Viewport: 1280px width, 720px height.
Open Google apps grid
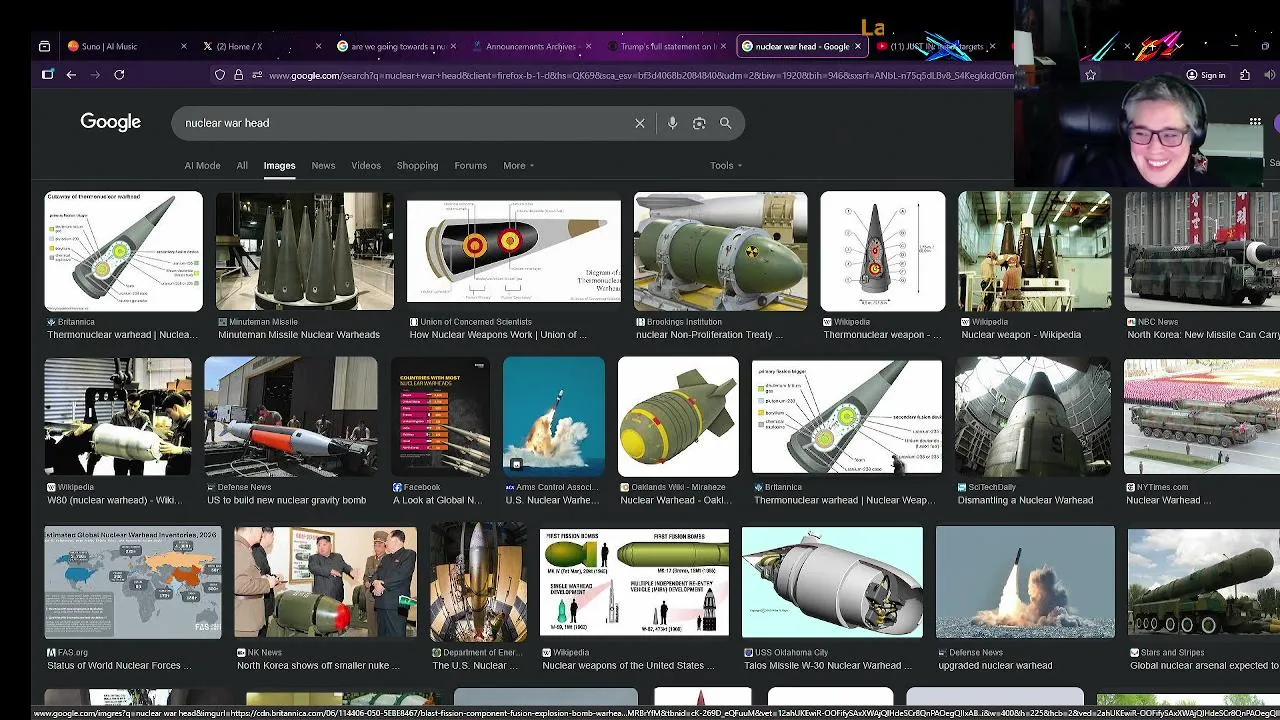pyautogui.click(x=1255, y=122)
